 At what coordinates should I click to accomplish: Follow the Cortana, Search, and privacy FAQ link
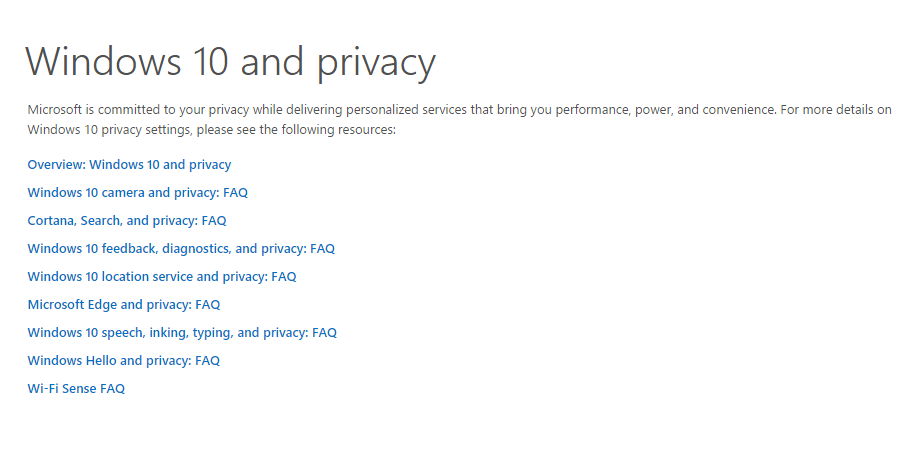tap(127, 220)
